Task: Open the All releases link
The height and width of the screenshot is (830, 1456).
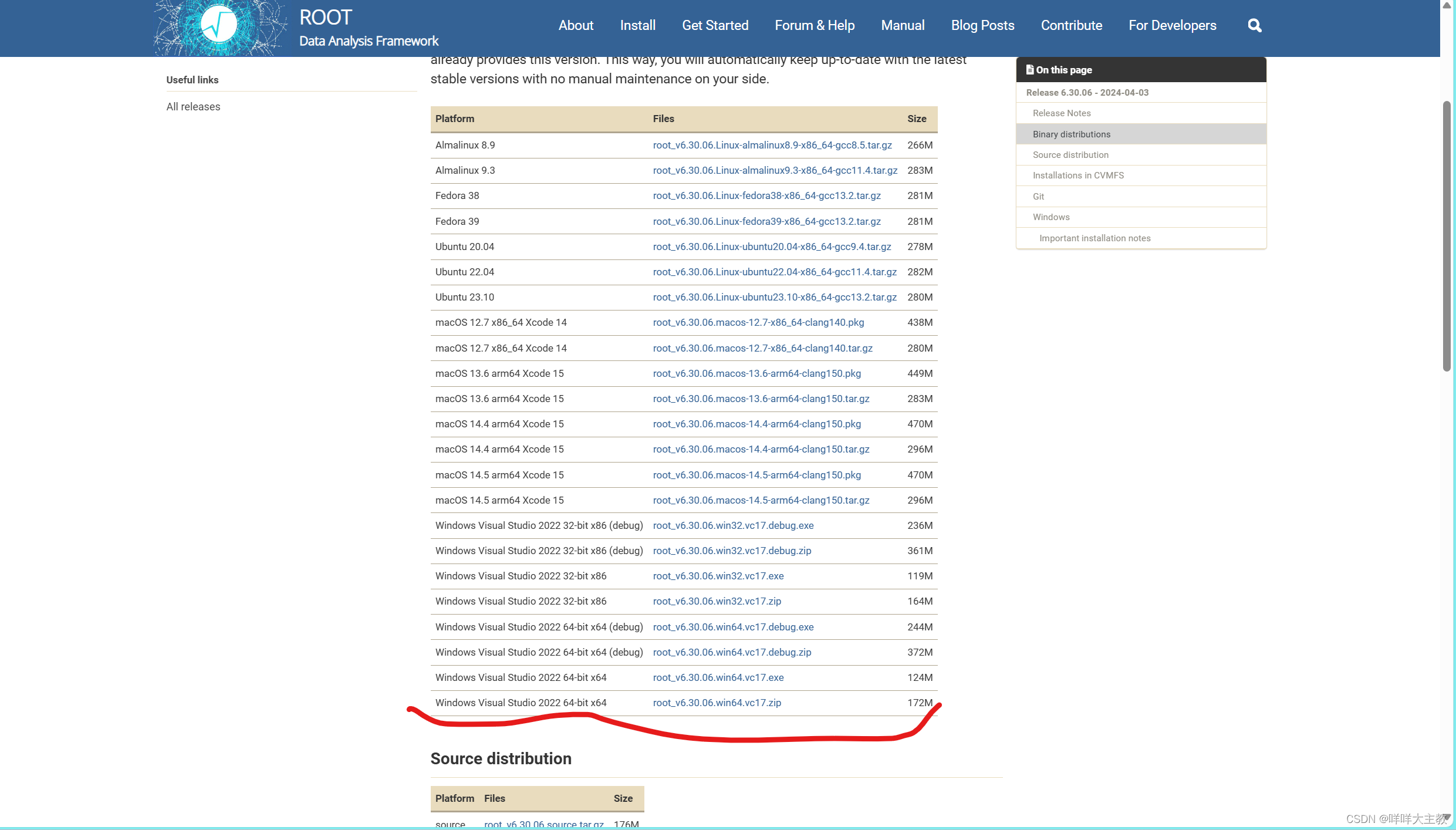Action: pos(193,107)
